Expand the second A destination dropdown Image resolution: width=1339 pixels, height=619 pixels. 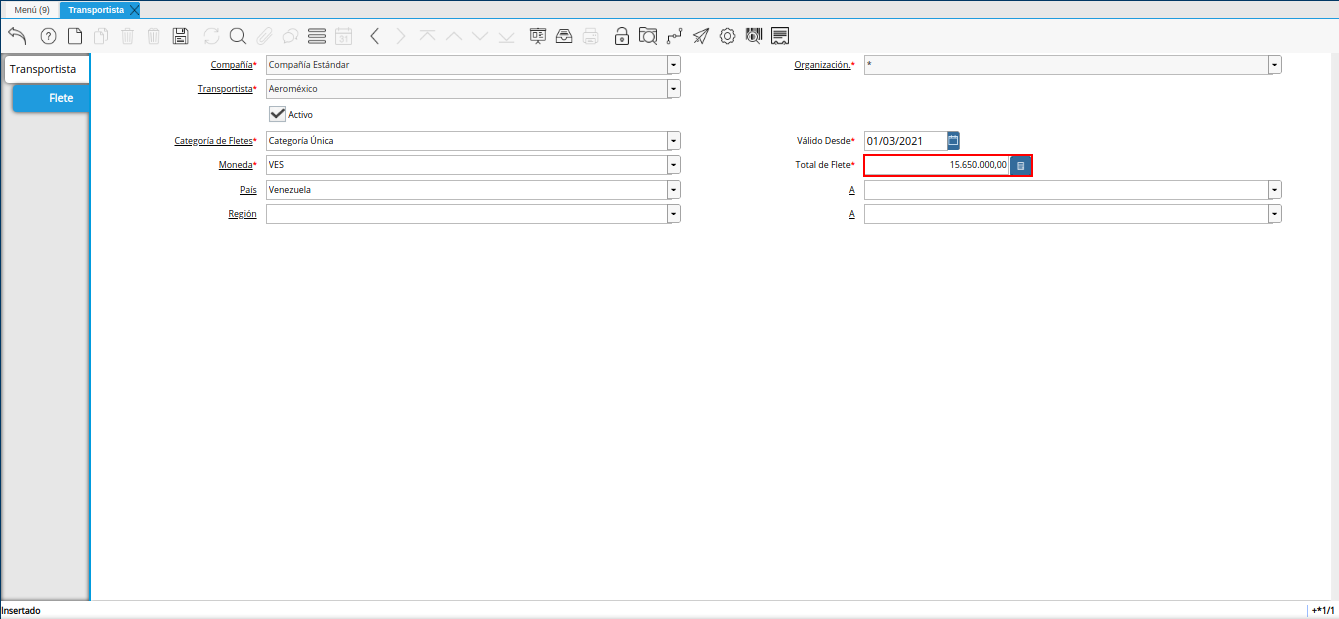tap(1275, 214)
